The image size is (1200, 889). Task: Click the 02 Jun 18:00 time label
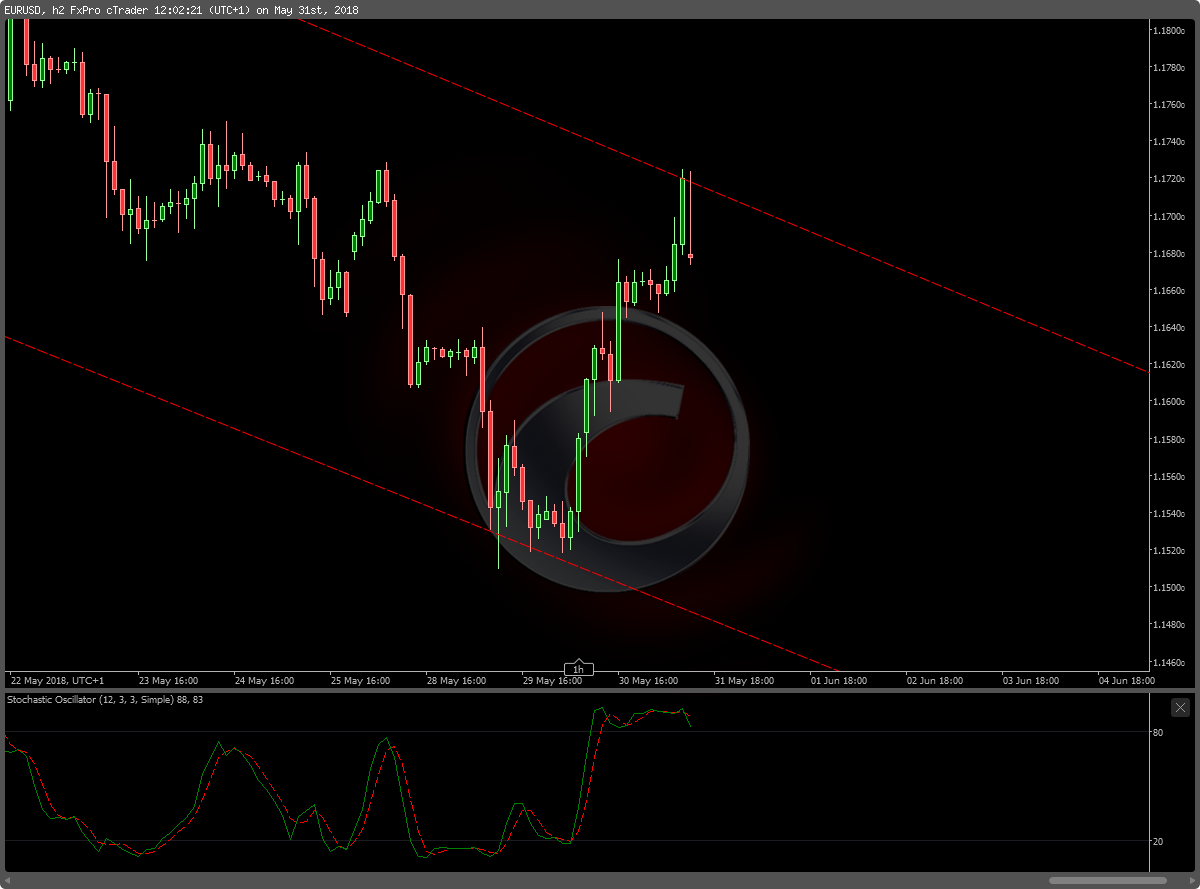(936, 680)
